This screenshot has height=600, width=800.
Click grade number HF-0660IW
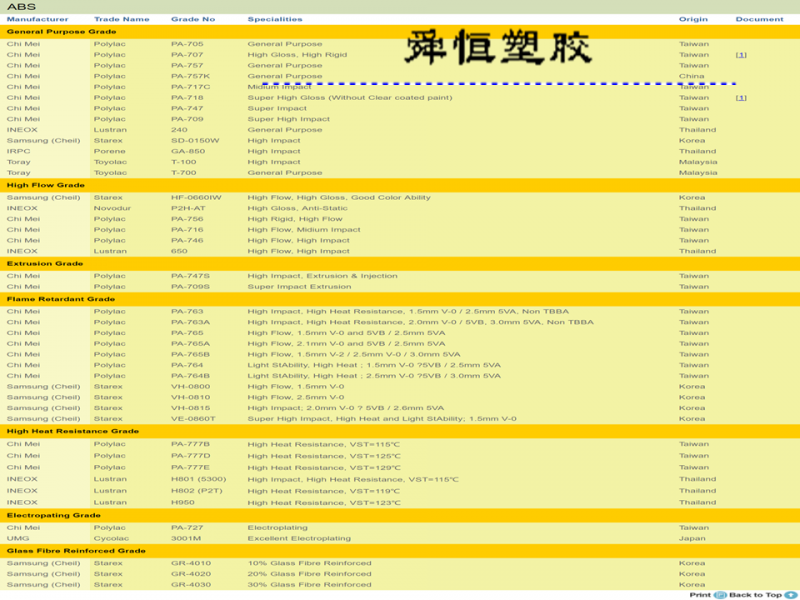click(x=196, y=197)
